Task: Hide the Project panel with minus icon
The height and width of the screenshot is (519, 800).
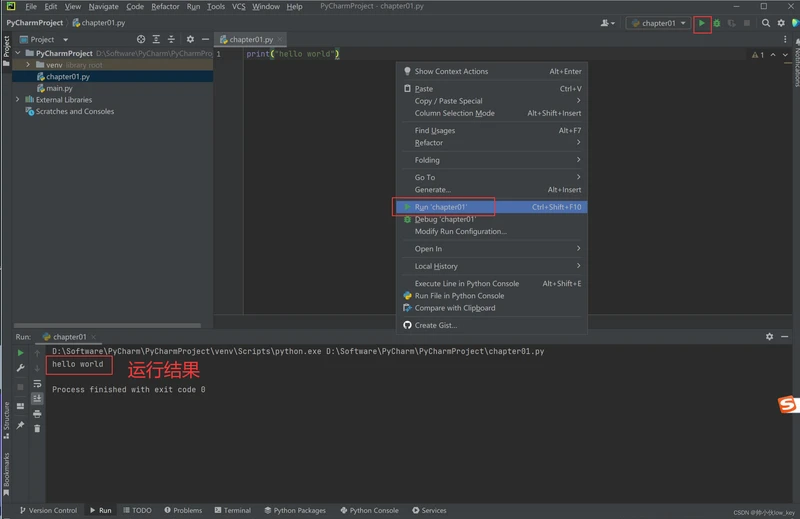Action: pos(205,39)
